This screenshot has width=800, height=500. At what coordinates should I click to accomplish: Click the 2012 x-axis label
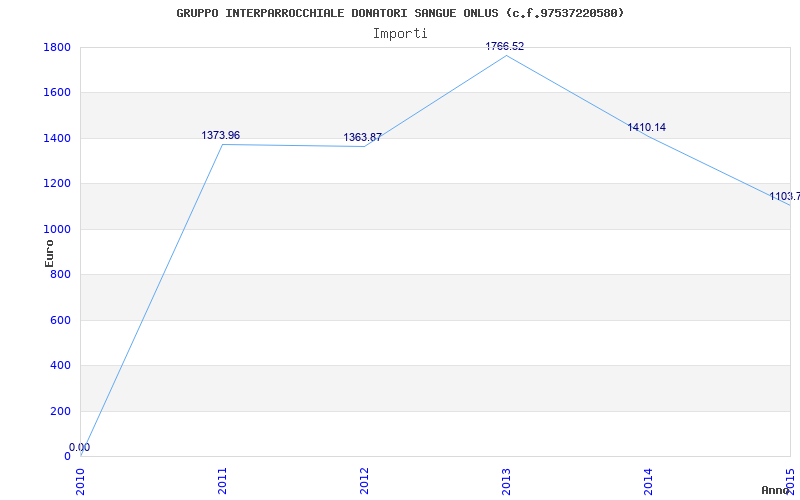pyautogui.click(x=364, y=482)
